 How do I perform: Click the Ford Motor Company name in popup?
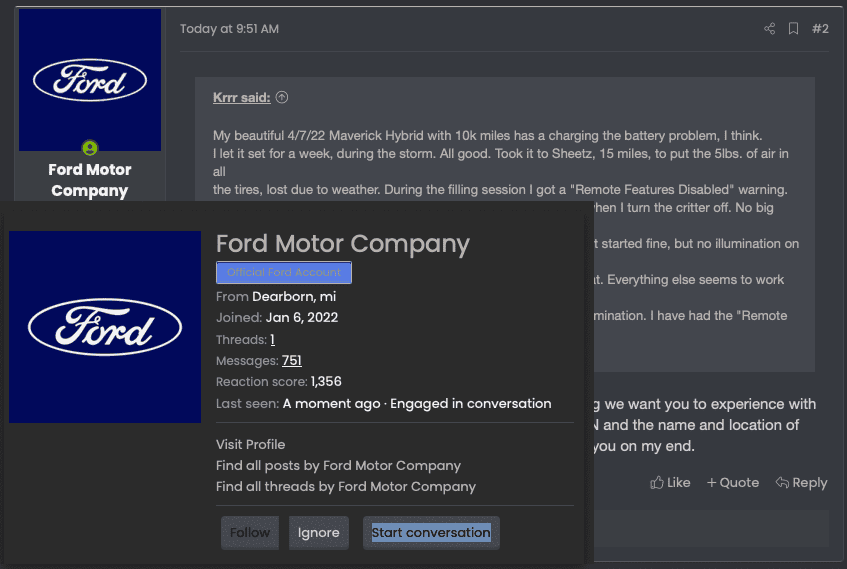pyautogui.click(x=342, y=244)
